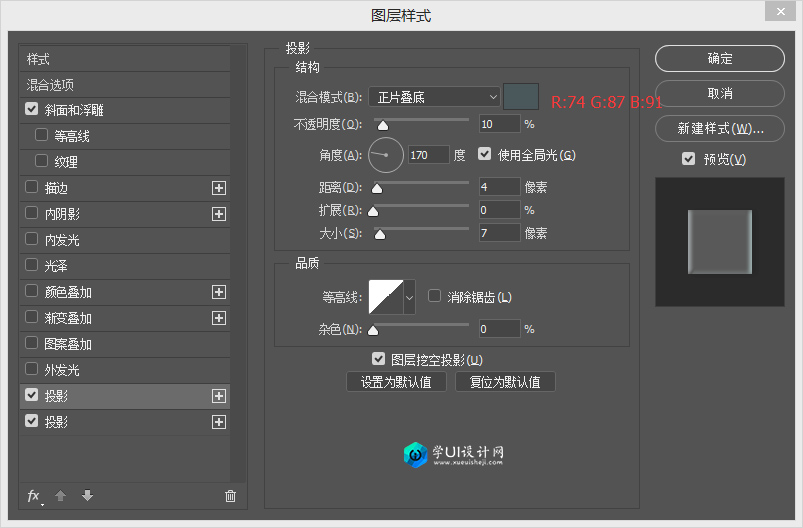Toggle the 使用全局光 checkbox
The height and width of the screenshot is (528, 803).
(485, 155)
